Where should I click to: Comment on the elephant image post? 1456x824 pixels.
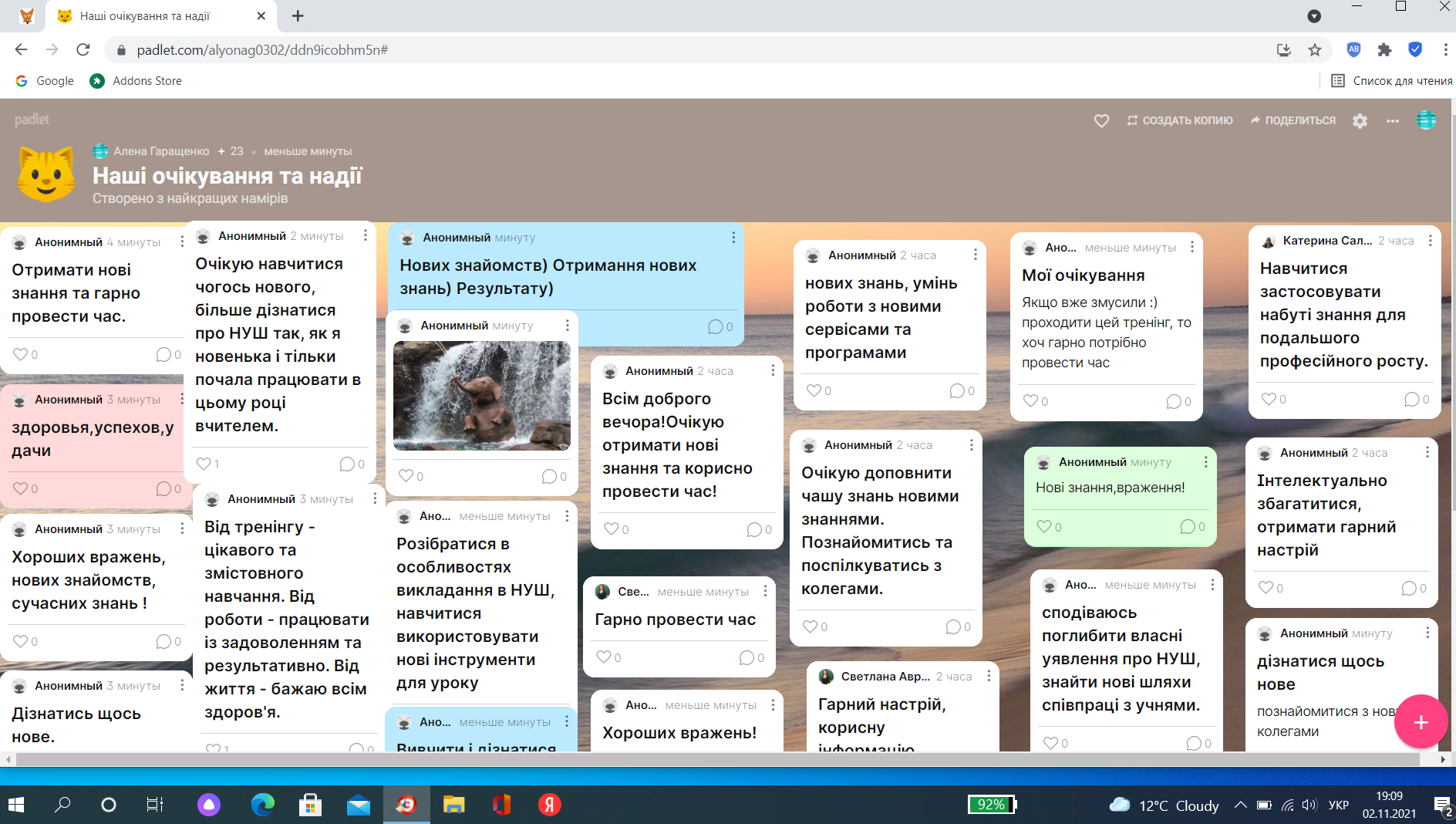click(549, 476)
